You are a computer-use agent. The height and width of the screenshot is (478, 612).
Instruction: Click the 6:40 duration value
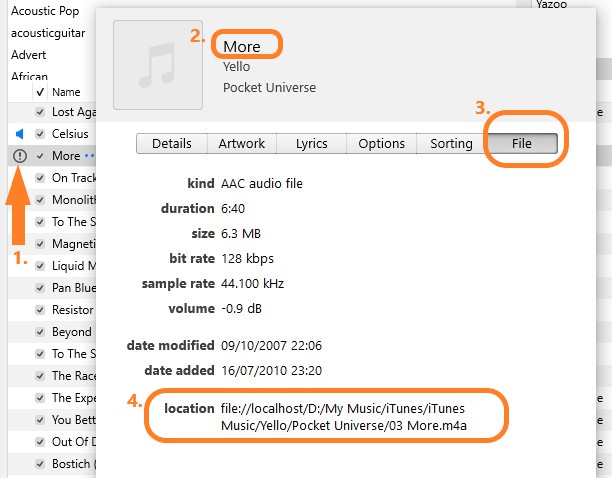233,209
